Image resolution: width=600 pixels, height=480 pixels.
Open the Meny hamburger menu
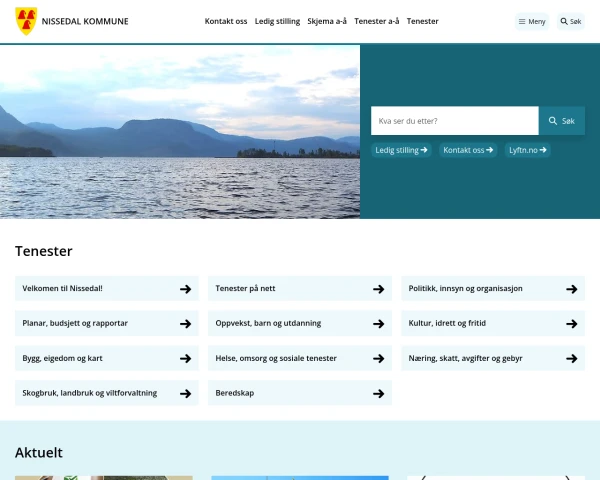pyautogui.click(x=532, y=21)
